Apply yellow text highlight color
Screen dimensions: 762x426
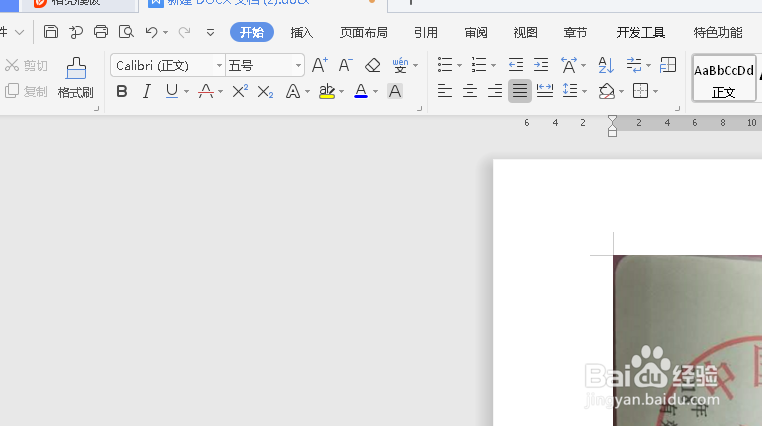tap(327, 91)
